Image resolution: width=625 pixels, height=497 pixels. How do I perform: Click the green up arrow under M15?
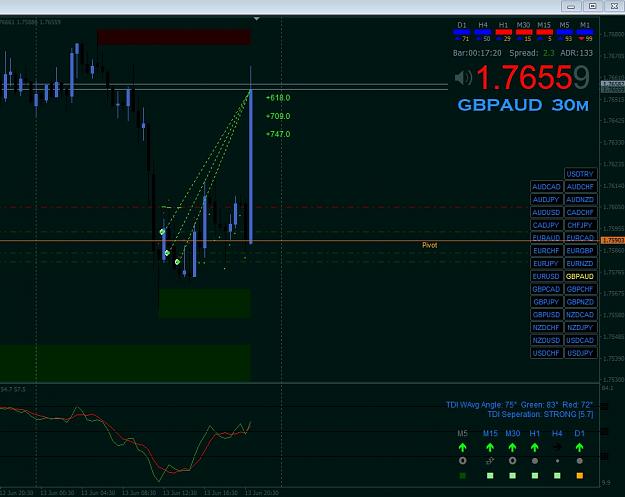click(490, 447)
